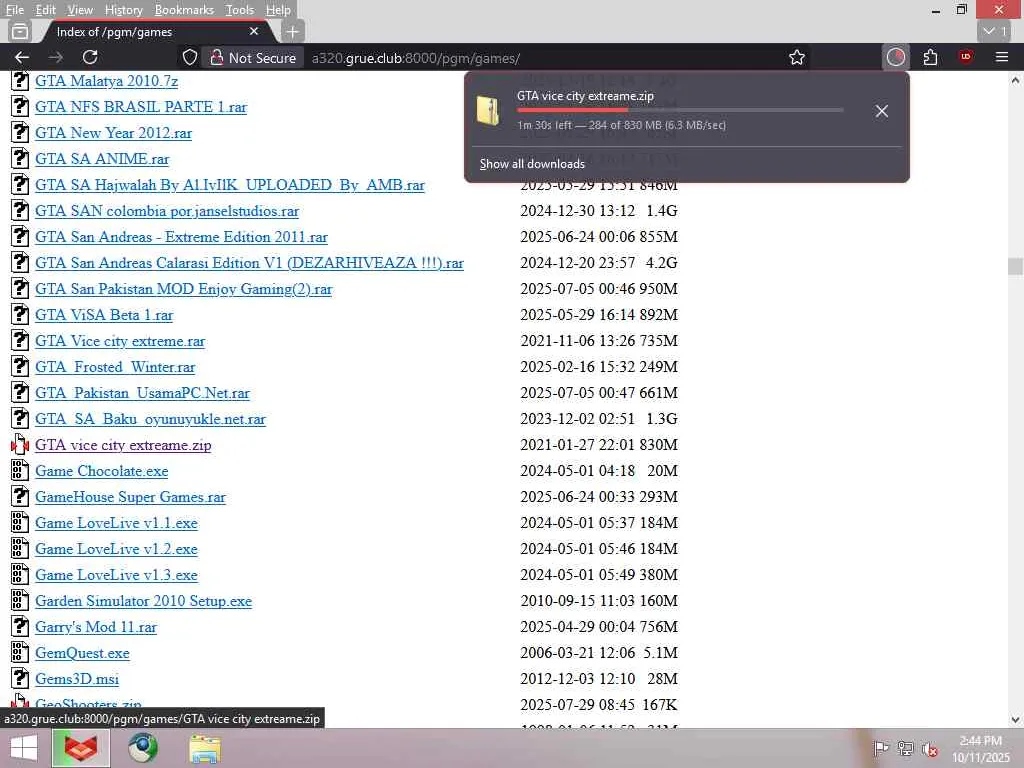Open the extensions puzzle-piece menu

click(x=931, y=57)
